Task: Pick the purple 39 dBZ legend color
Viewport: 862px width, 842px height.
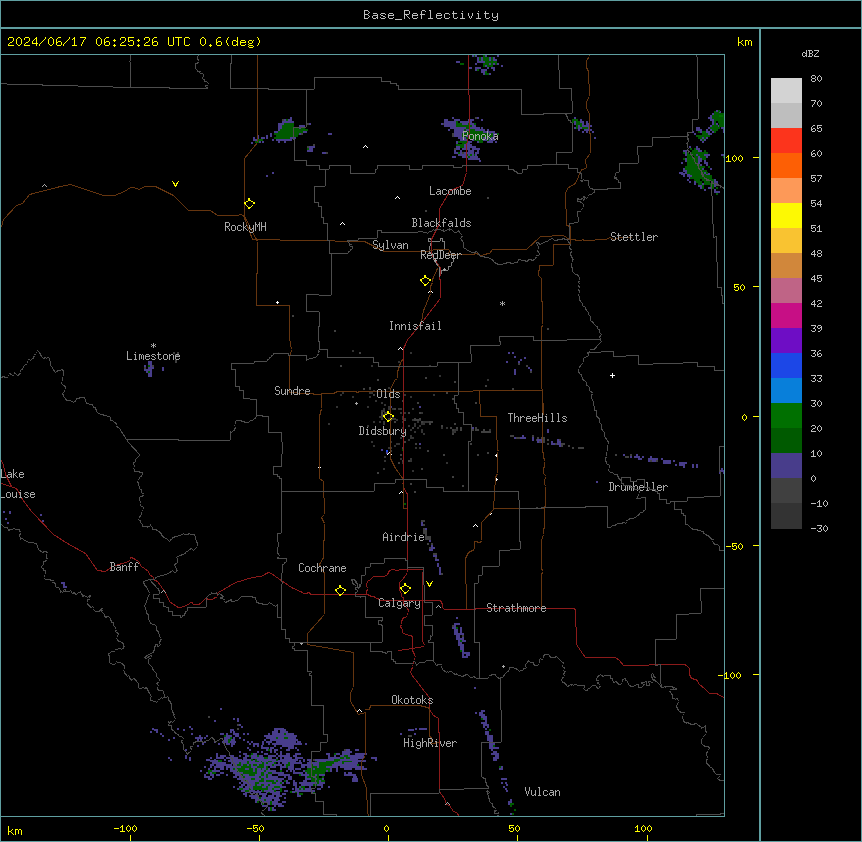Action: click(786, 340)
